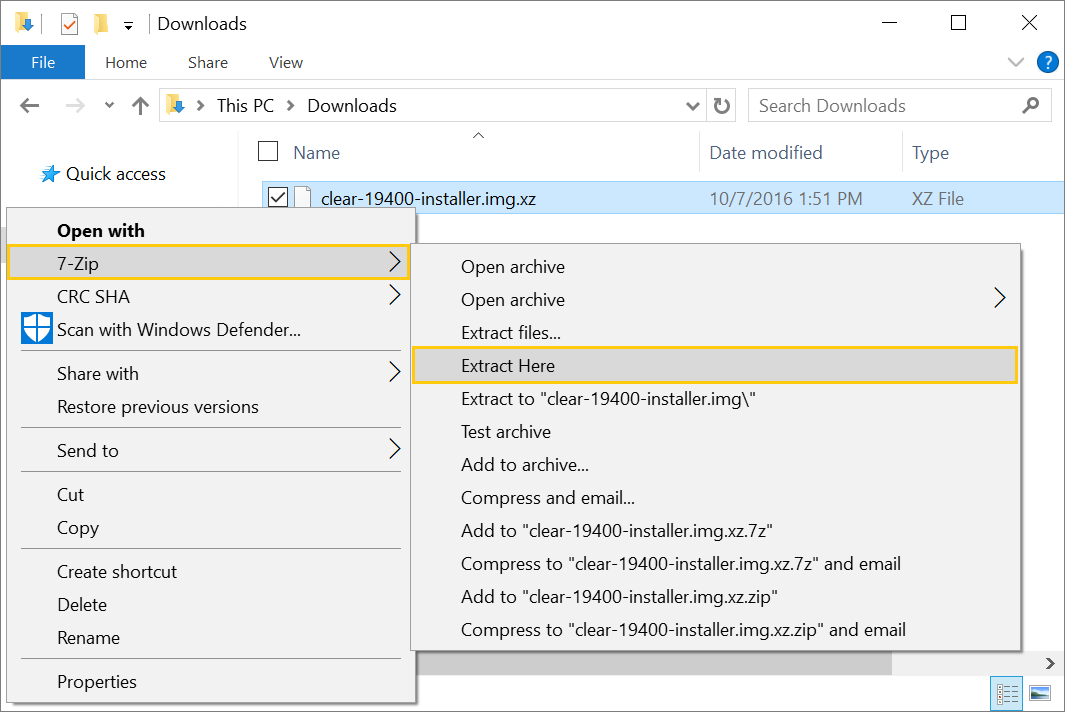Click Downloads in the address breadcrumb

pos(352,105)
